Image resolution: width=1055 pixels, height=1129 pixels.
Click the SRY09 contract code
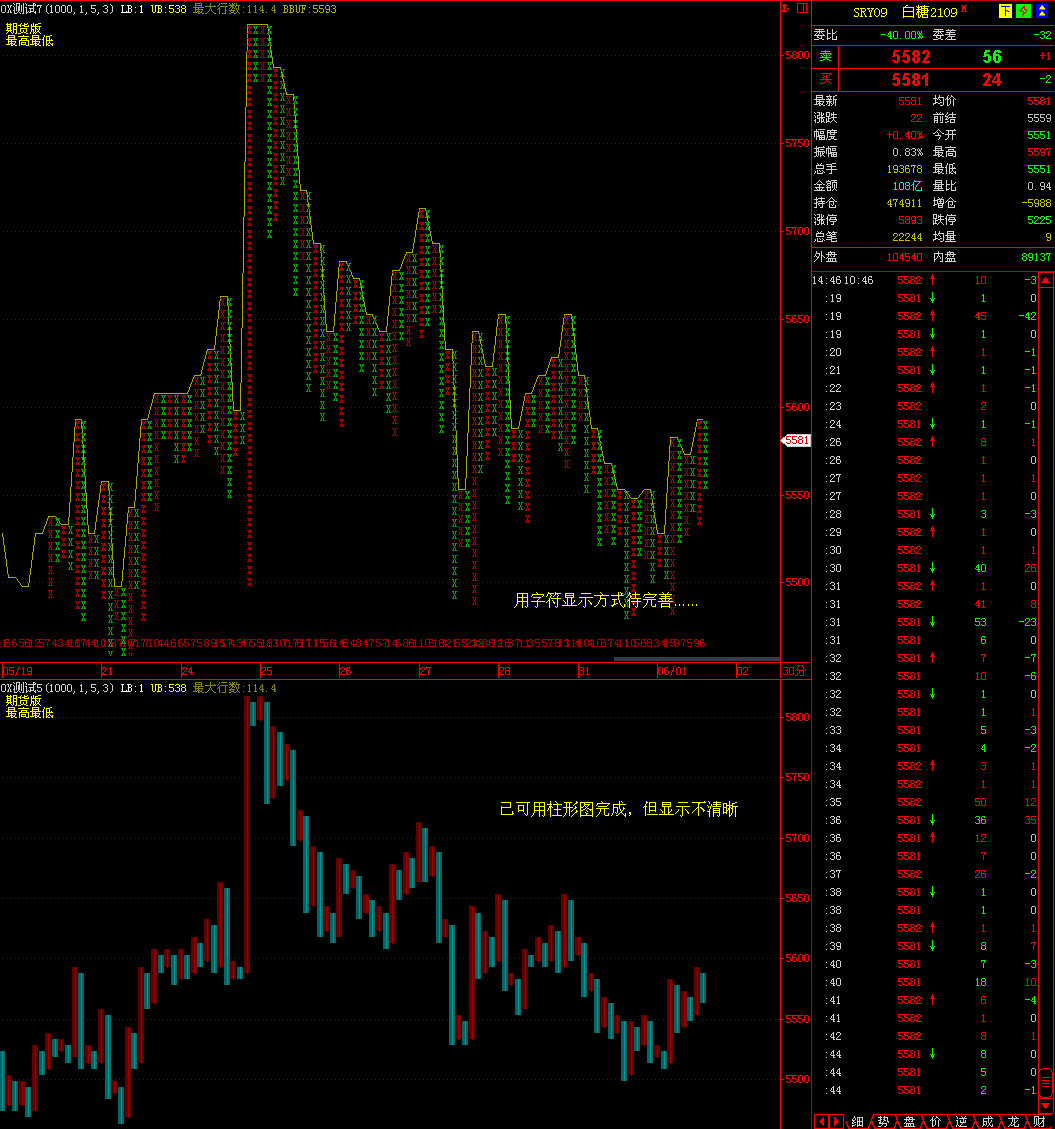[870, 12]
